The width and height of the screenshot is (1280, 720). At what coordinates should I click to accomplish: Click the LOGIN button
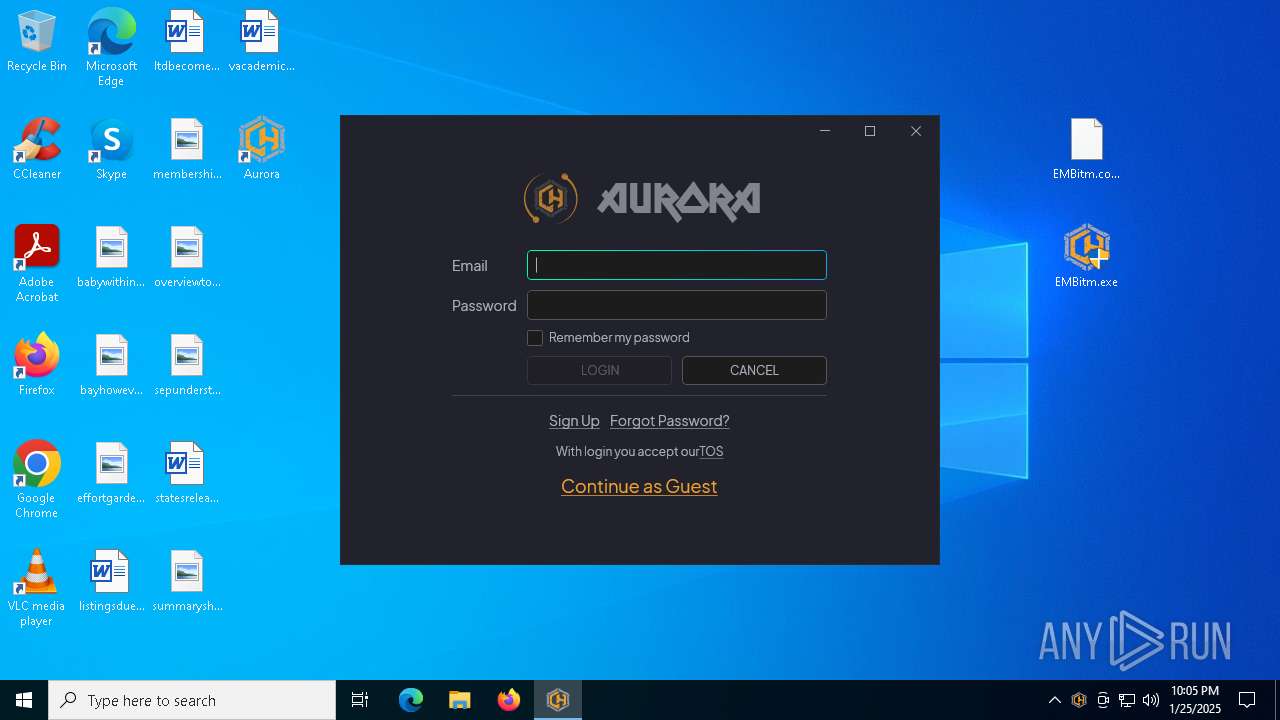click(600, 370)
